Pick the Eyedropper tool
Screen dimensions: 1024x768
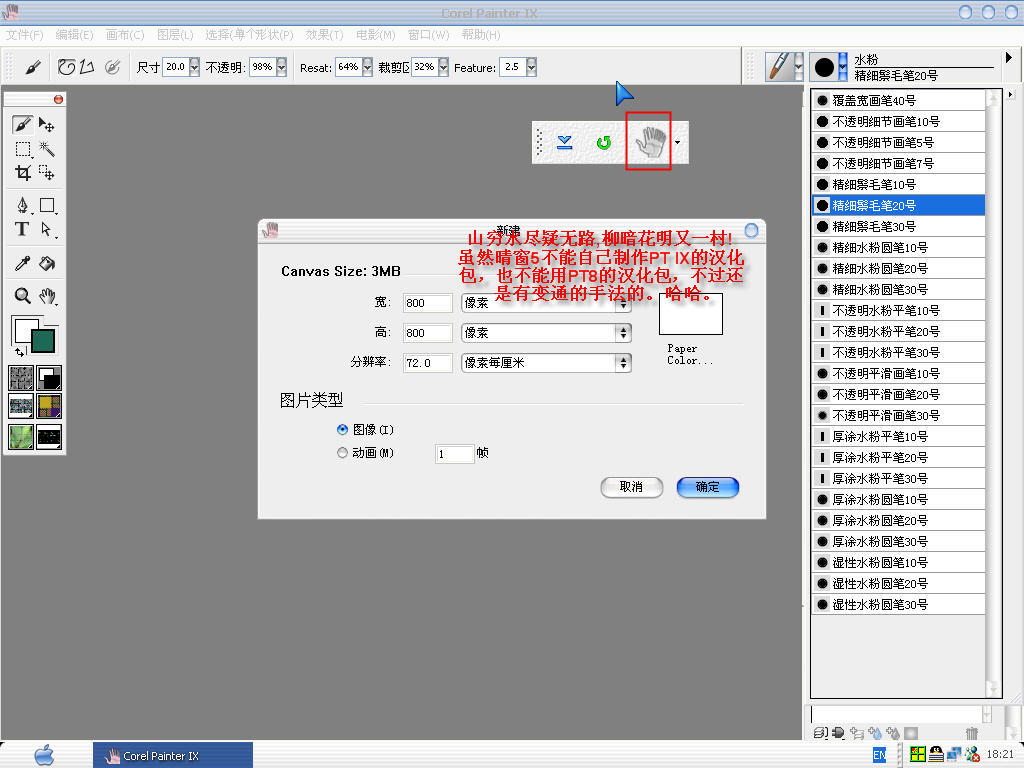coord(22,263)
